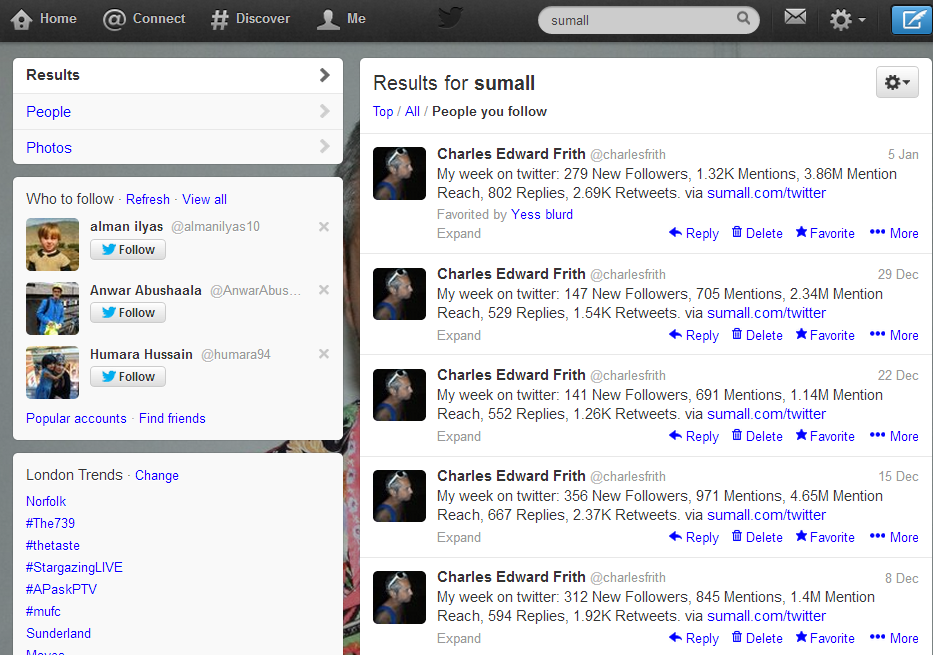Dismiss Humara Hussain suggestion
Viewport: 933px width, 655px height.
pos(324,354)
